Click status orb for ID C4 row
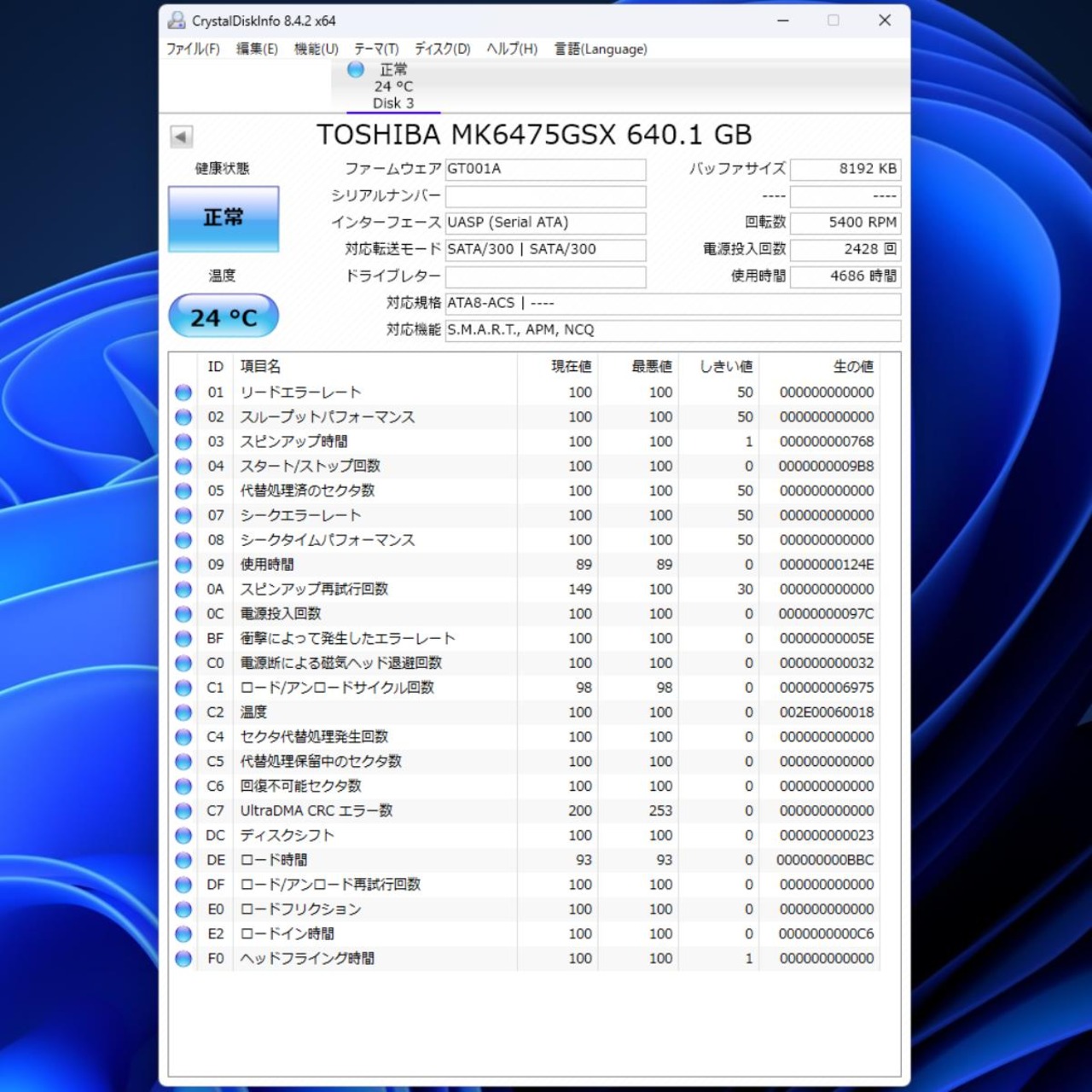 (183, 737)
